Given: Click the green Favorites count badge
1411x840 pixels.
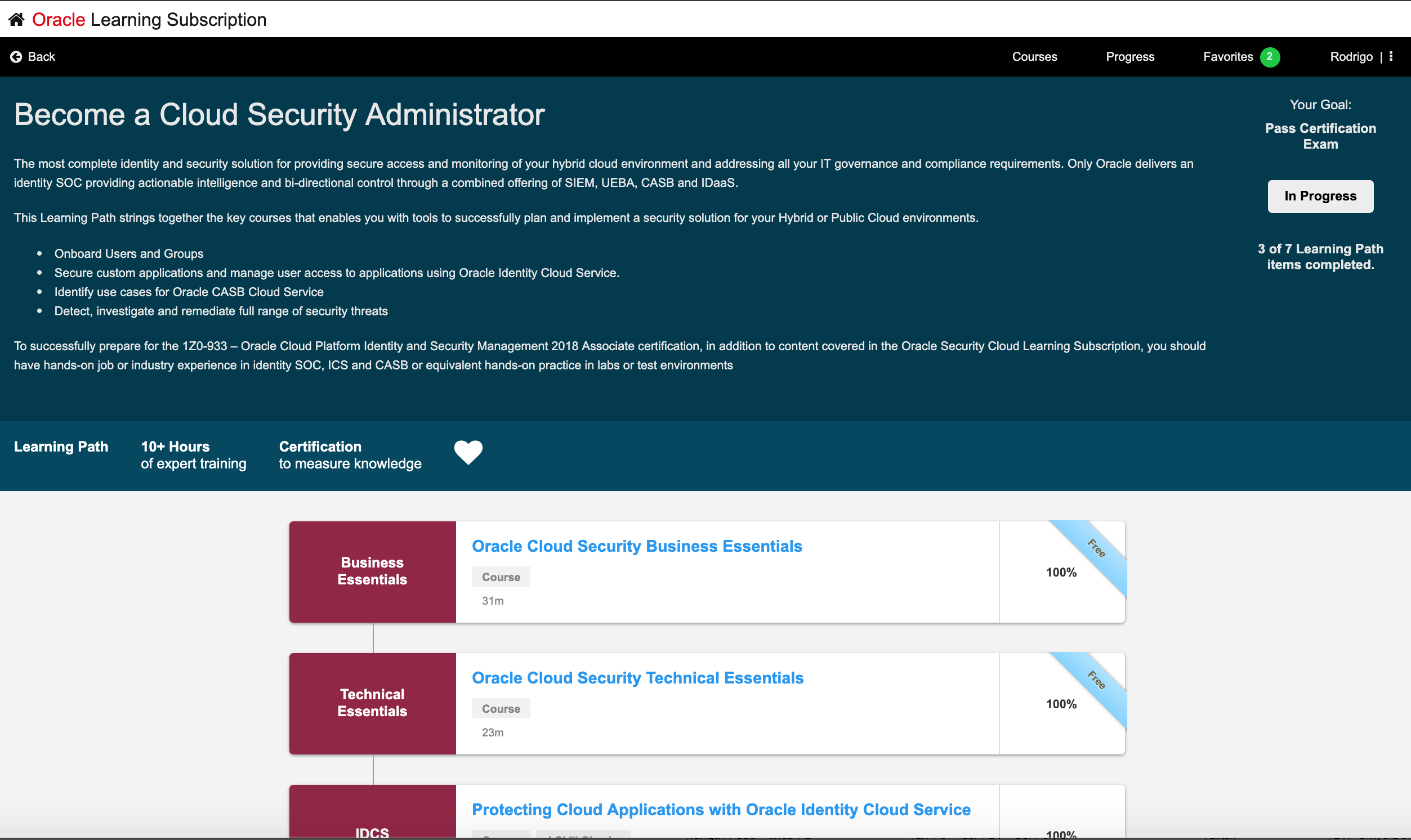Looking at the screenshot, I should (1270, 57).
